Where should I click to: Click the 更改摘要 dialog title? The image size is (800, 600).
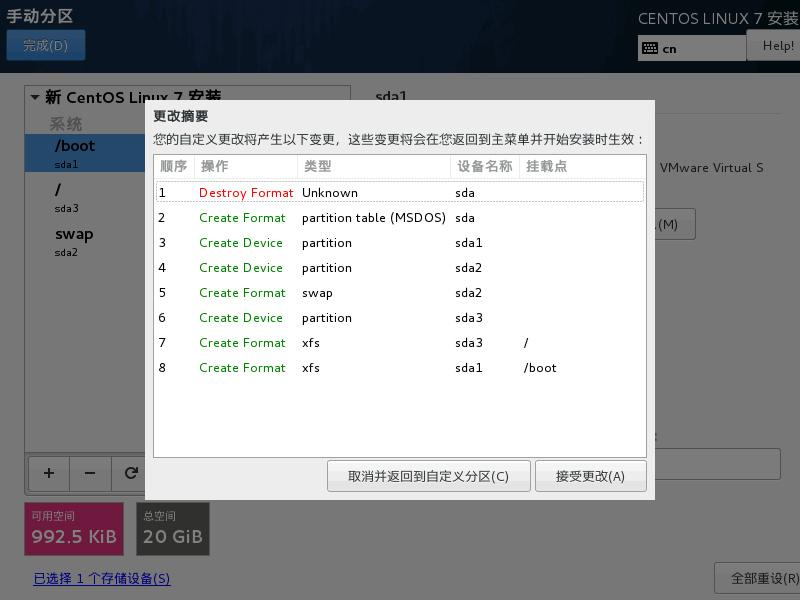(x=181, y=116)
